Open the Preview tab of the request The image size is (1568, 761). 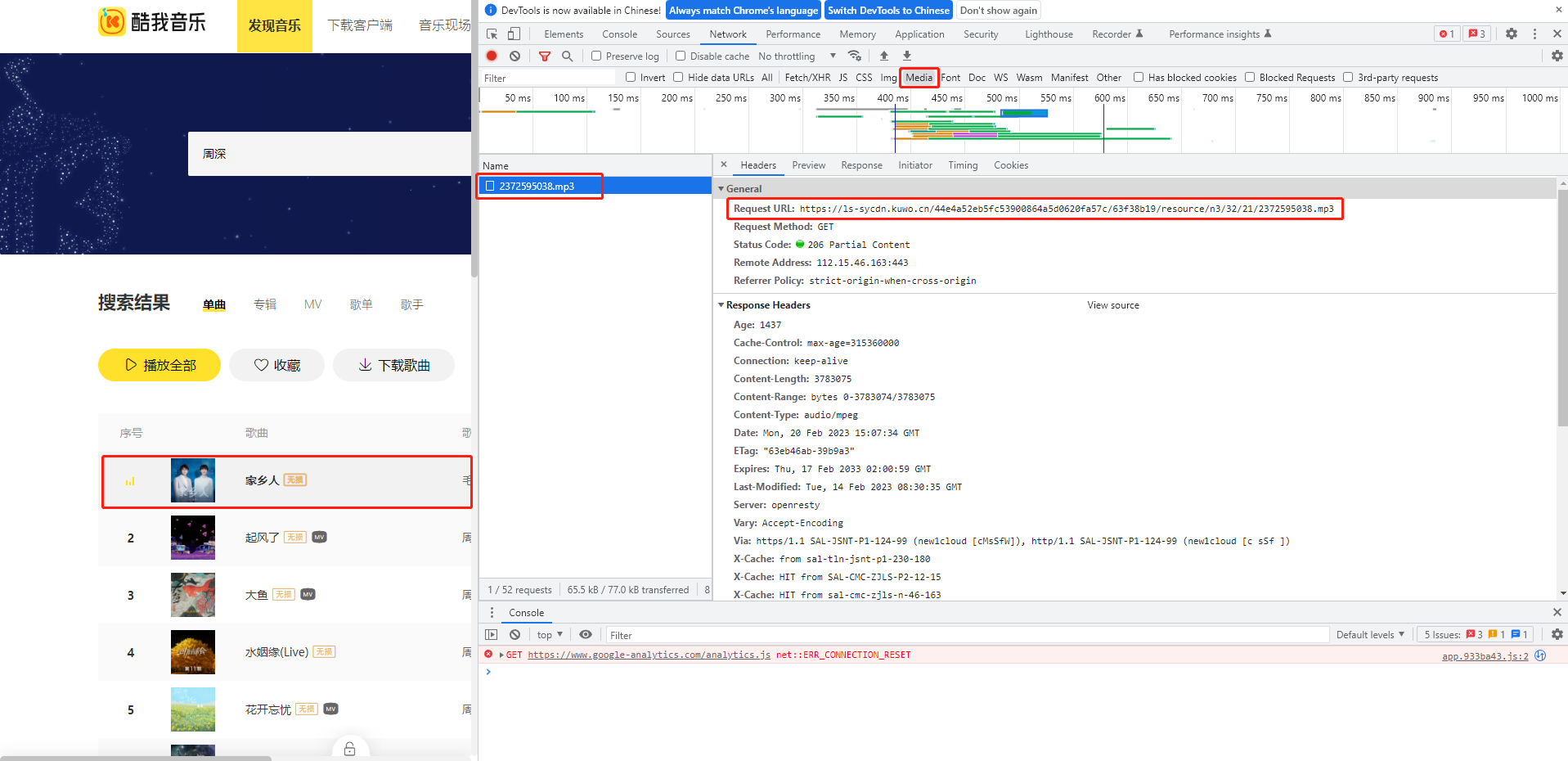[809, 164]
